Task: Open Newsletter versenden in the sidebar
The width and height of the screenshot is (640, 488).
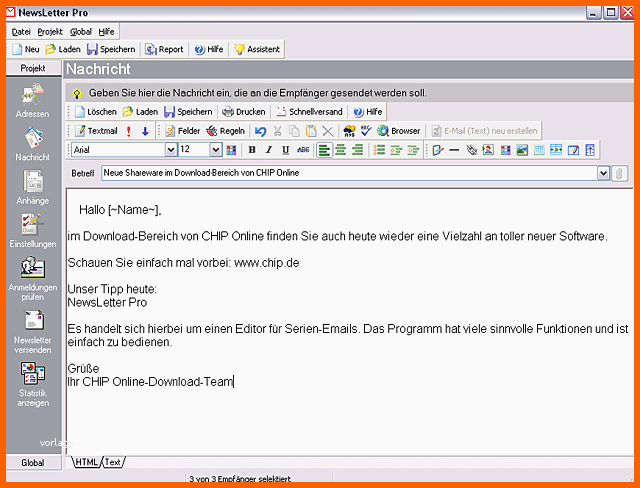Action: coord(32,332)
